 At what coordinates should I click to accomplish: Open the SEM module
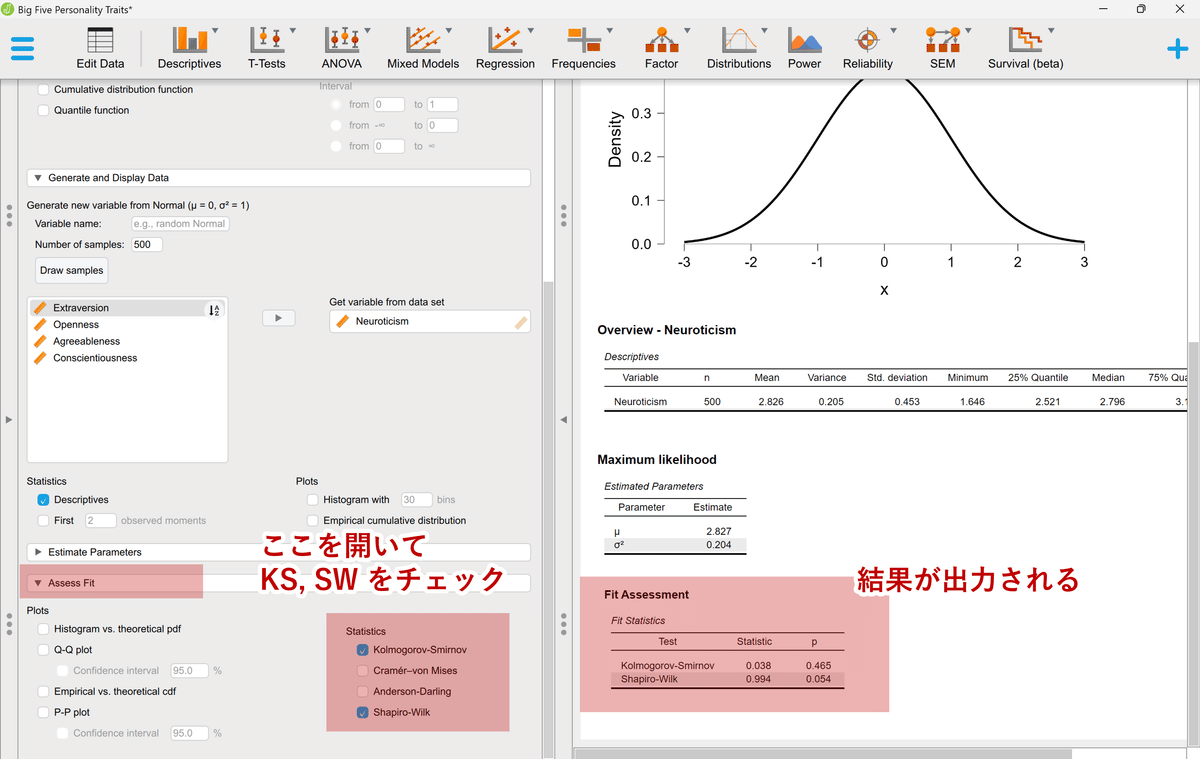tap(941, 46)
